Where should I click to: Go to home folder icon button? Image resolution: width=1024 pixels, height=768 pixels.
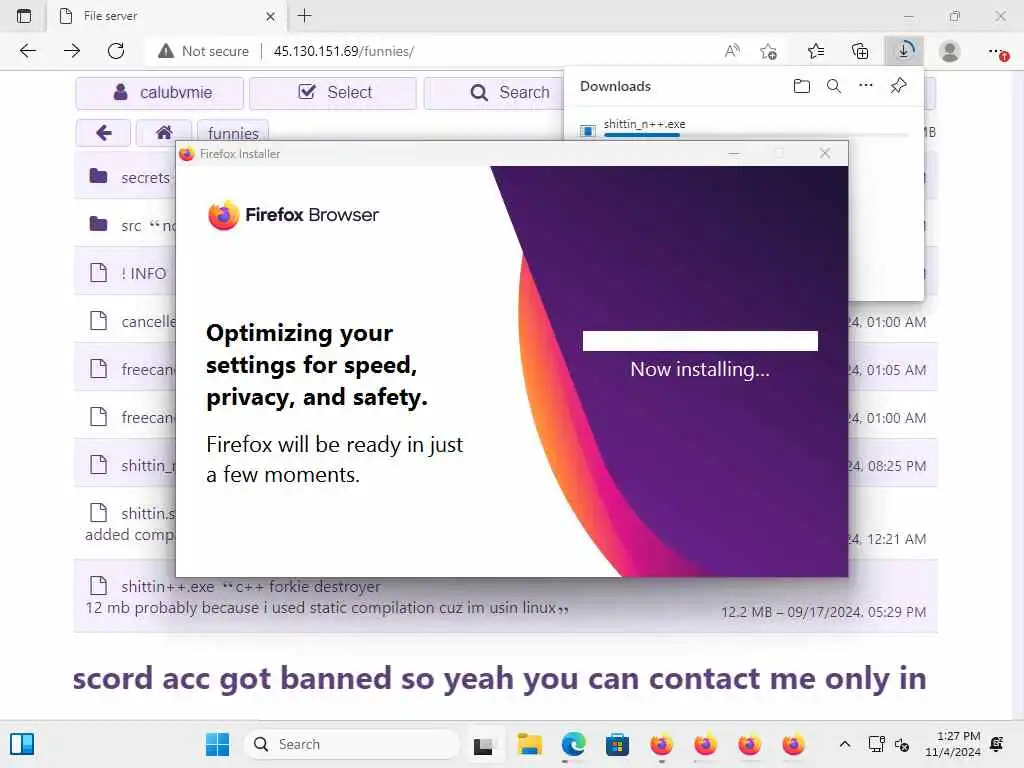click(164, 133)
